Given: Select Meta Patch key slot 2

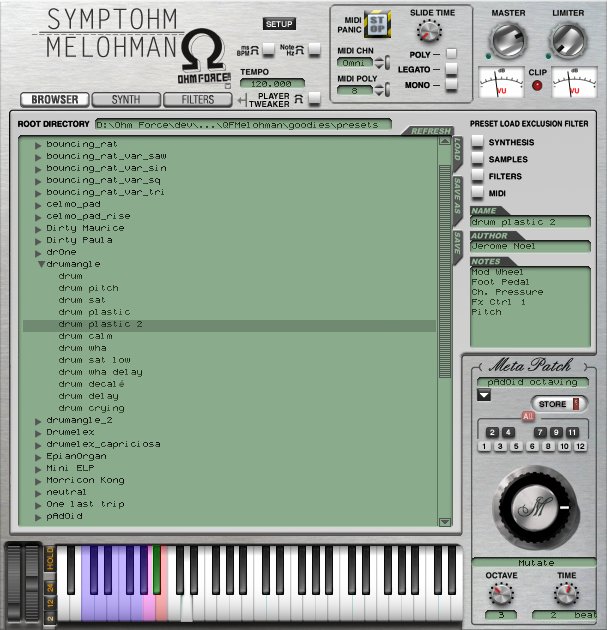Looking at the screenshot, I should (492, 432).
